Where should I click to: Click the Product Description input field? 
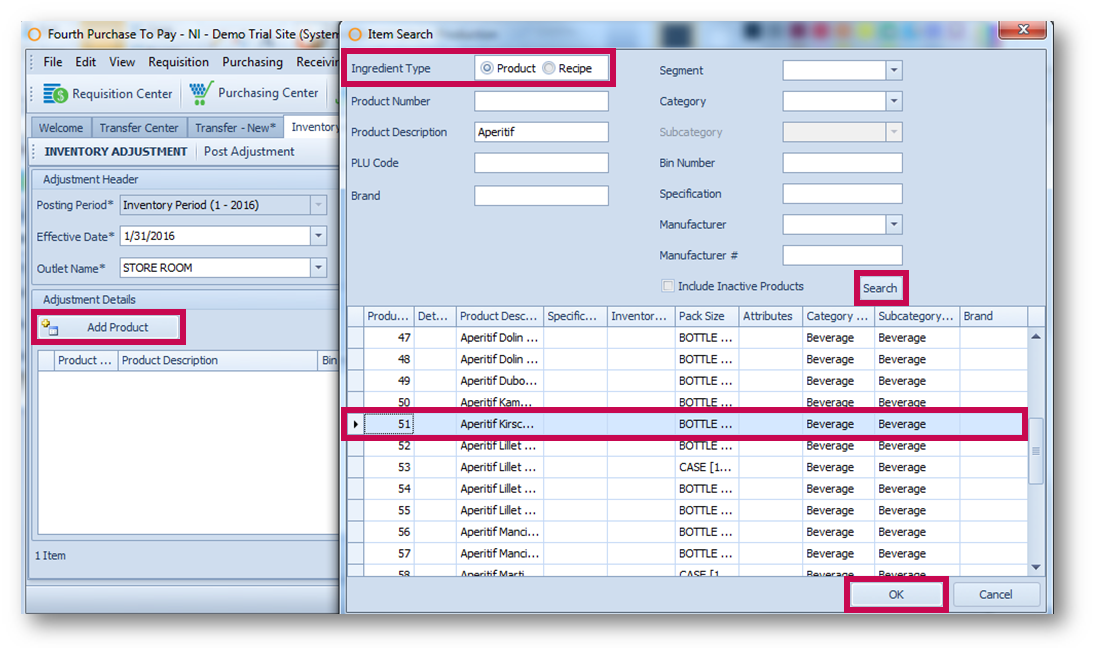pyautogui.click(x=541, y=132)
